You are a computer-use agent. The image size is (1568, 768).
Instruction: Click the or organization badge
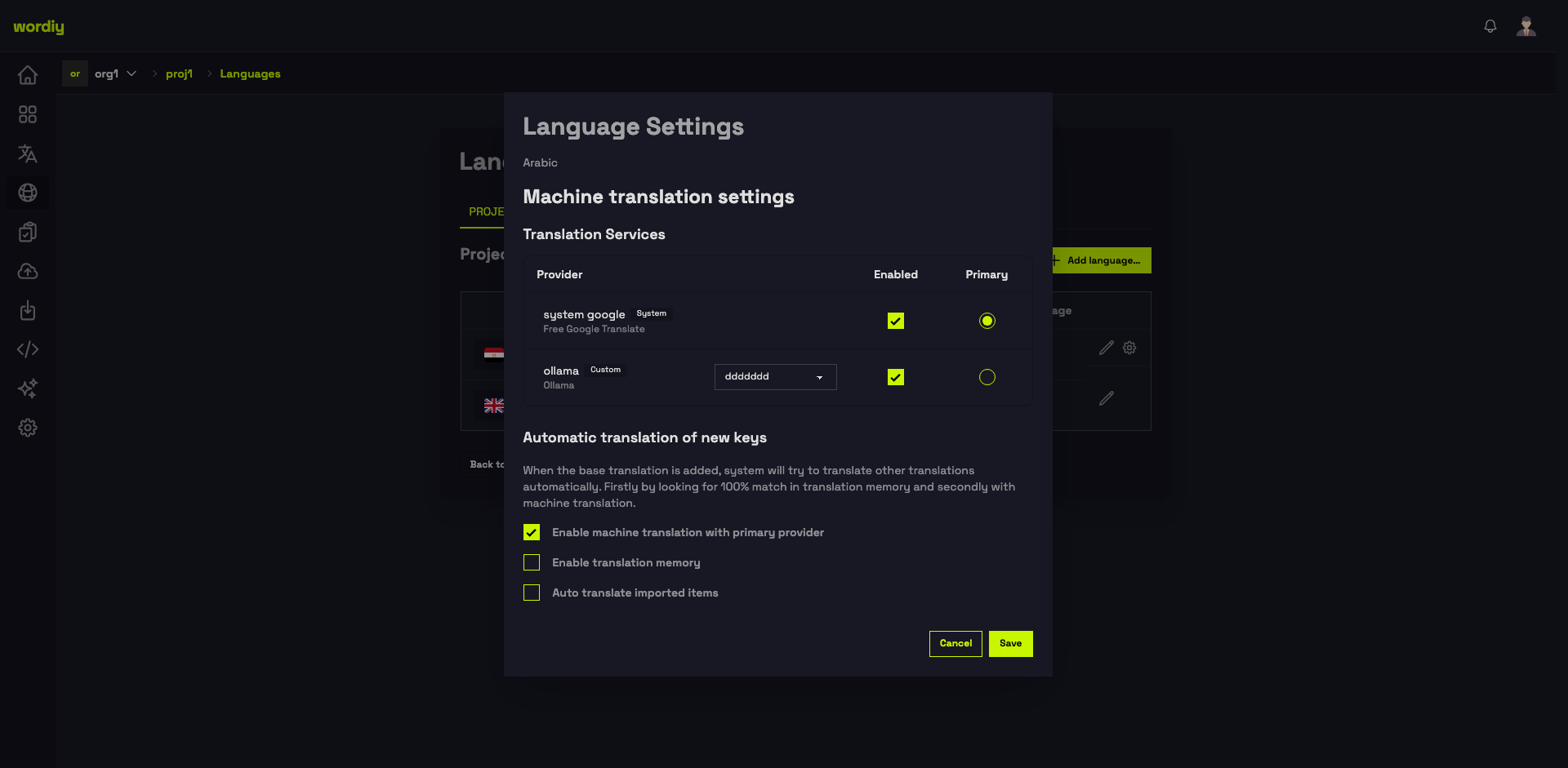click(75, 73)
